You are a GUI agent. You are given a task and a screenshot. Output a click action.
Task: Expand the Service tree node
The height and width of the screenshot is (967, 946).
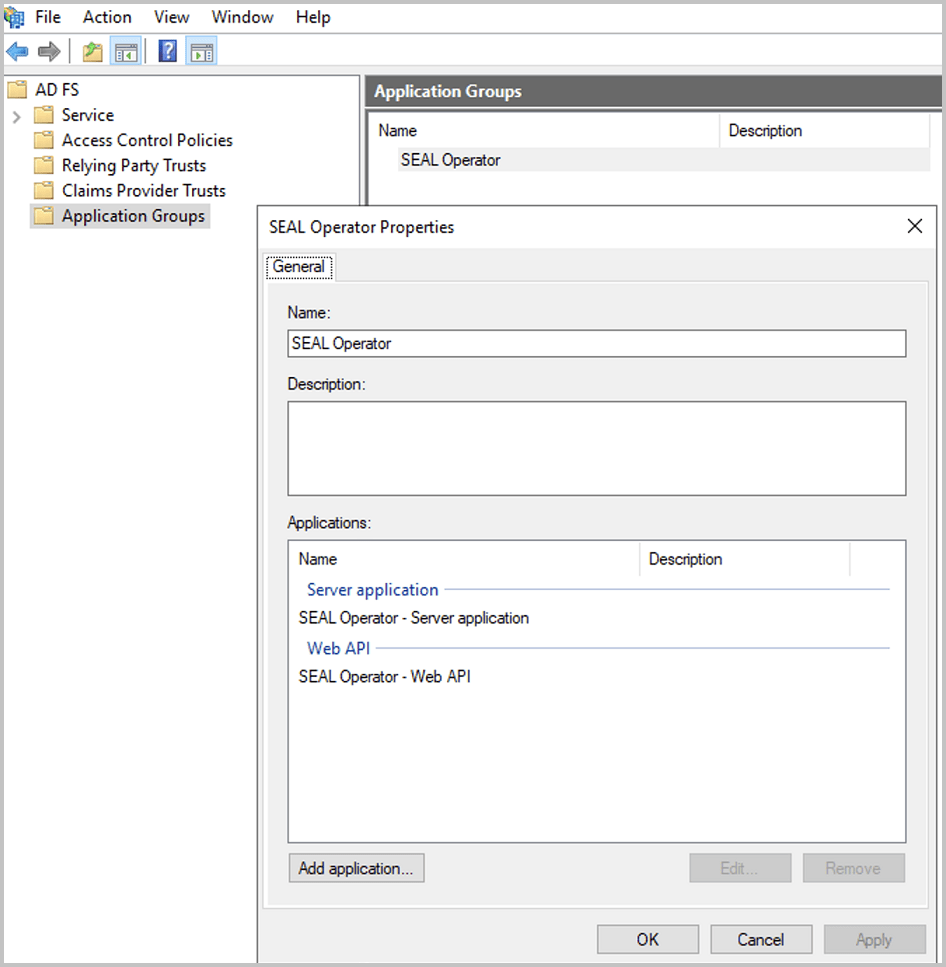point(18,114)
